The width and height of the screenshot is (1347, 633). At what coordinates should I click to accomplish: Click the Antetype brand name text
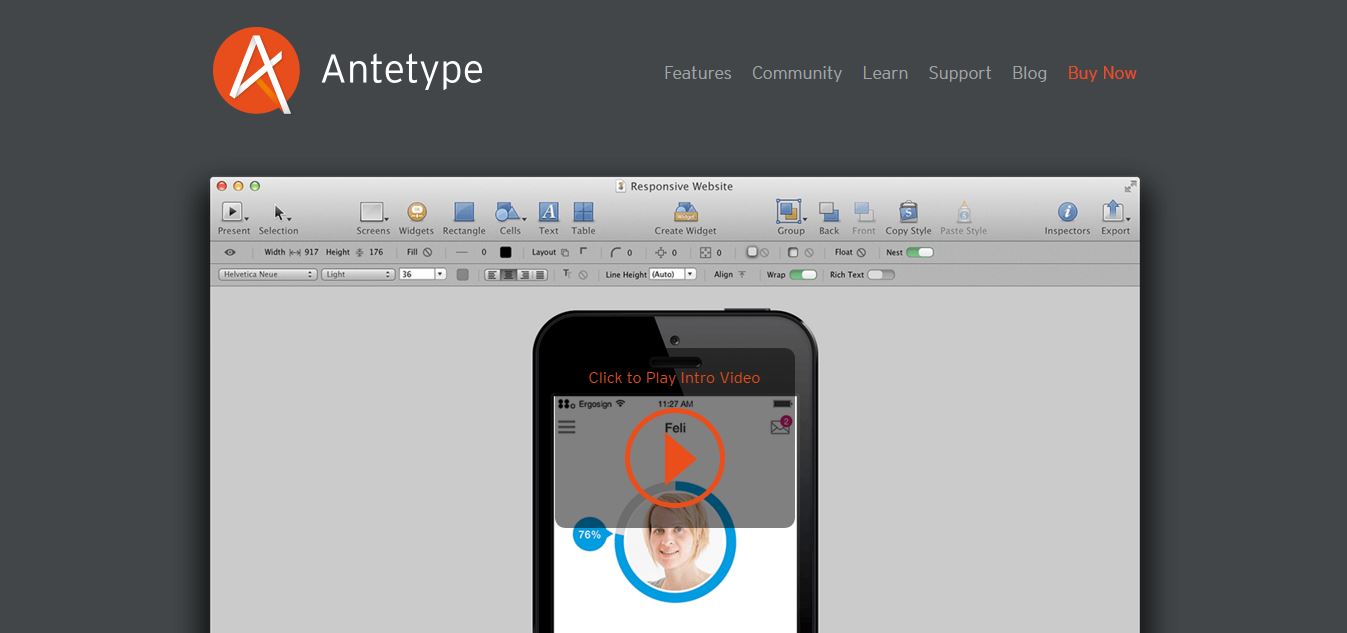pyautogui.click(x=402, y=70)
